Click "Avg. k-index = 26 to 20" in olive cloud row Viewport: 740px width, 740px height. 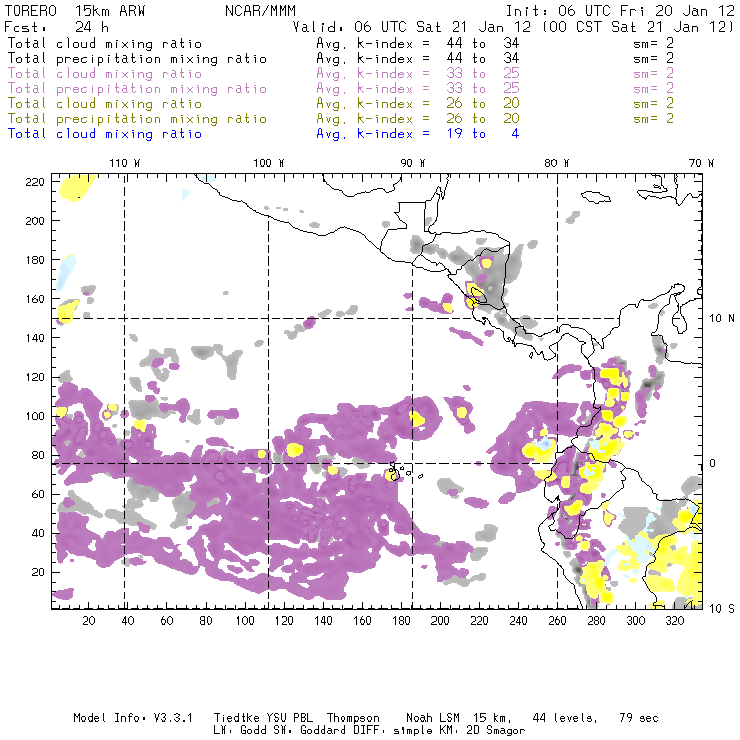418,103
